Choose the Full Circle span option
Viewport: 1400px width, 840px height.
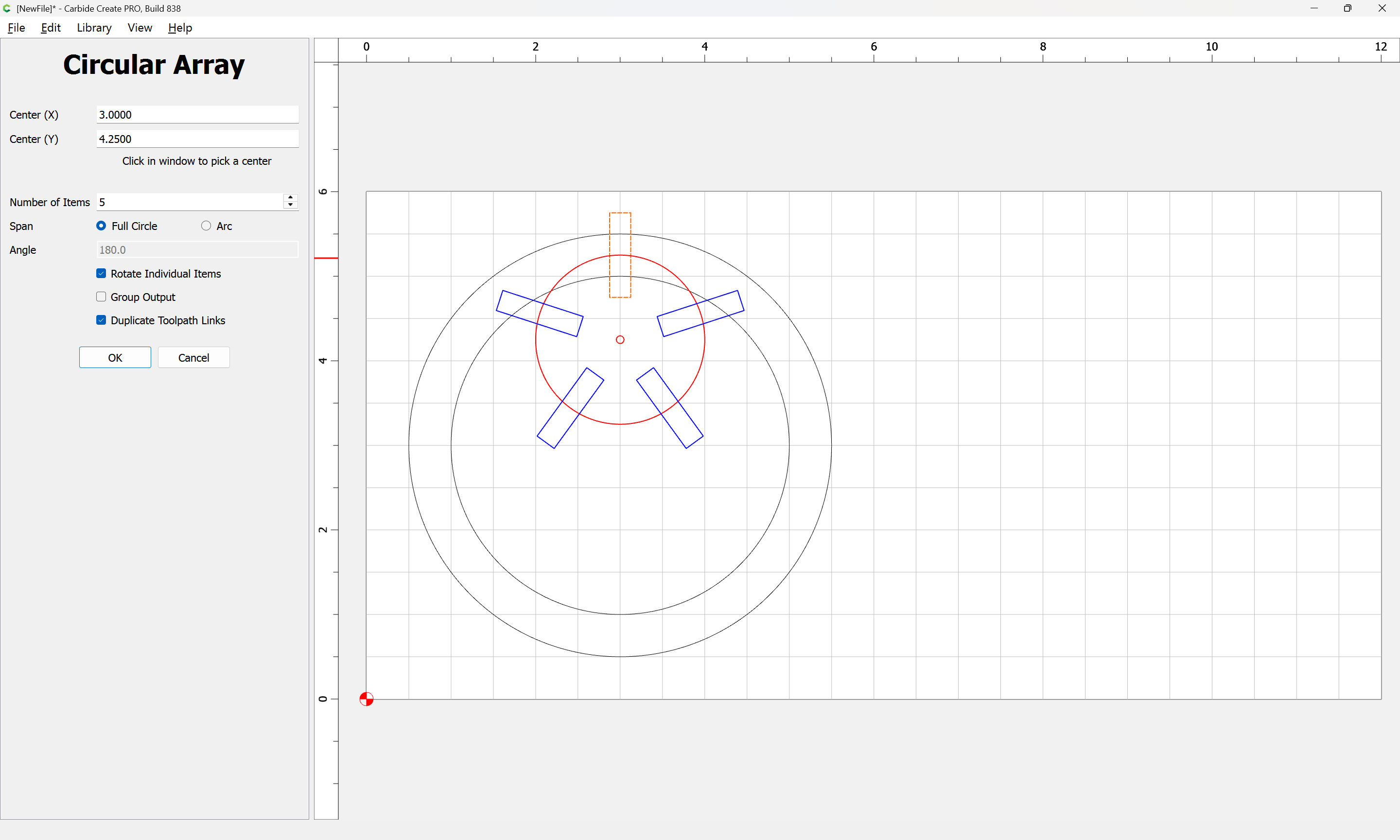(x=101, y=226)
